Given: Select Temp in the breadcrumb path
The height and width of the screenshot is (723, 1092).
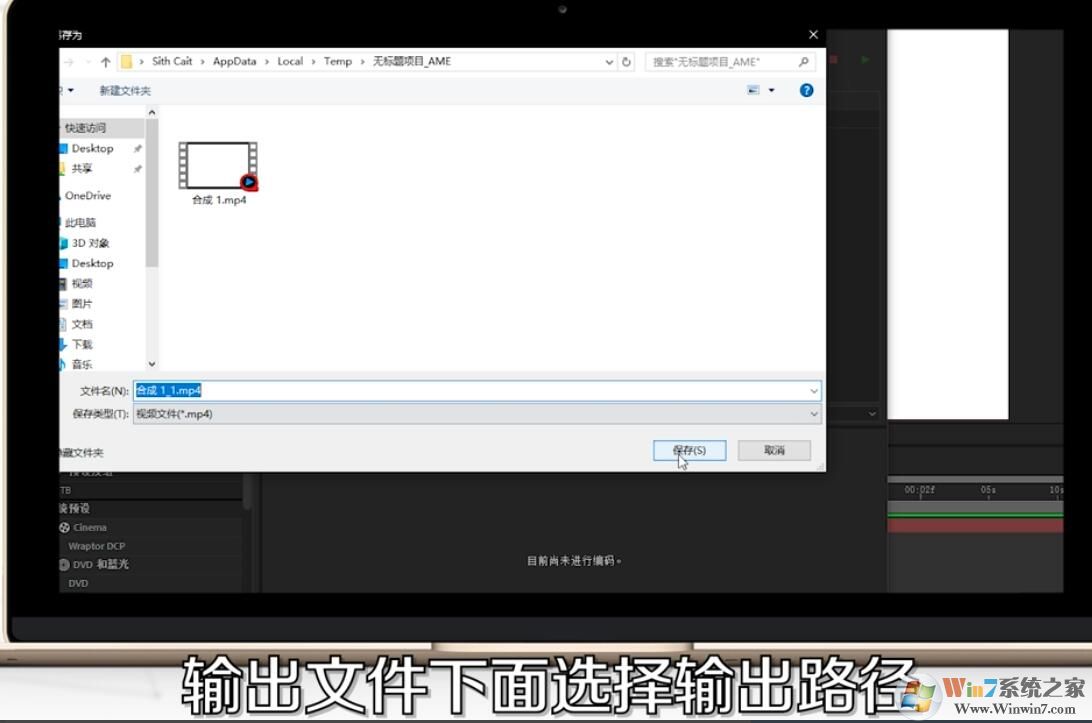Looking at the screenshot, I should coord(338,61).
